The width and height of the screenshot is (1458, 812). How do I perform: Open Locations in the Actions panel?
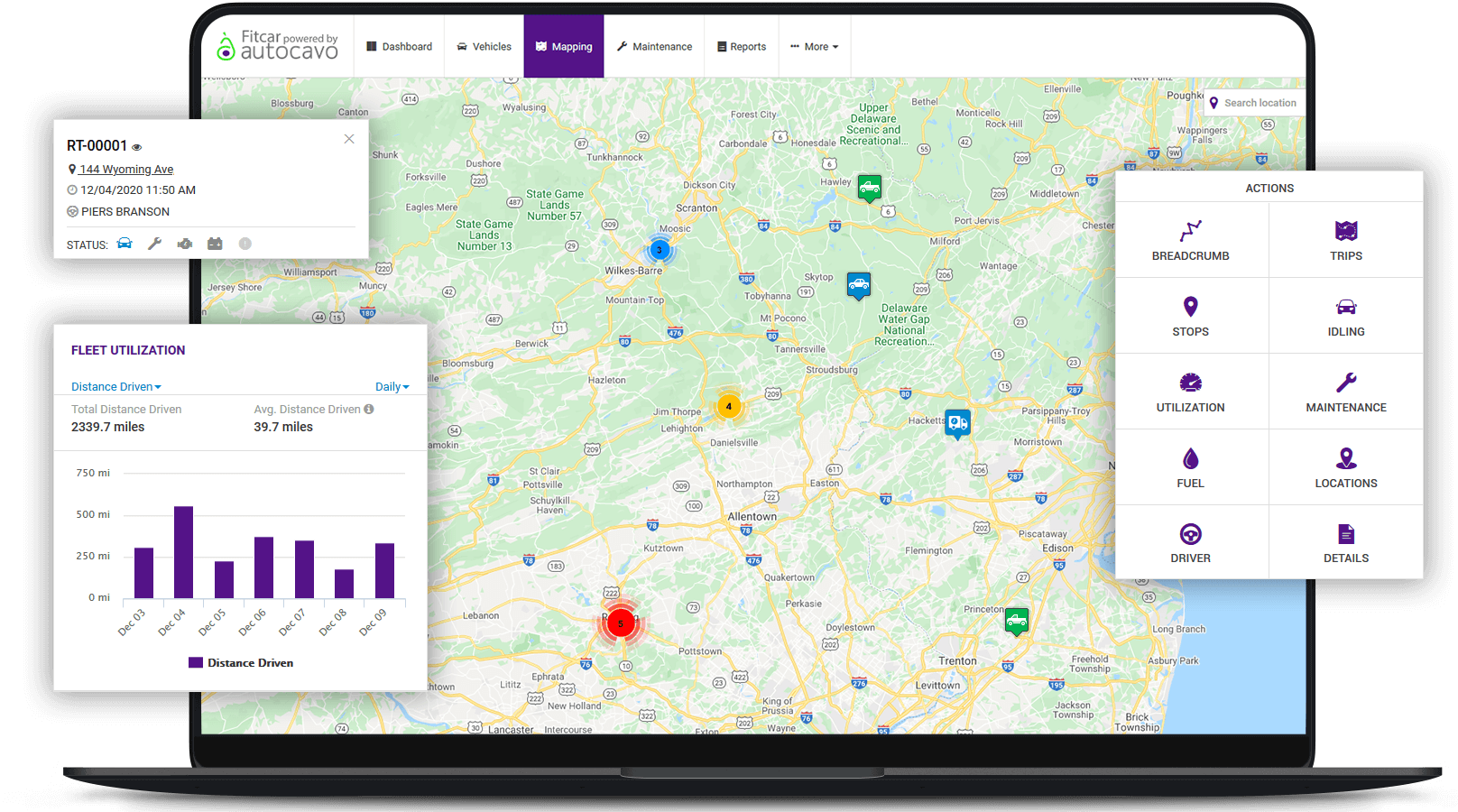[1346, 467]
